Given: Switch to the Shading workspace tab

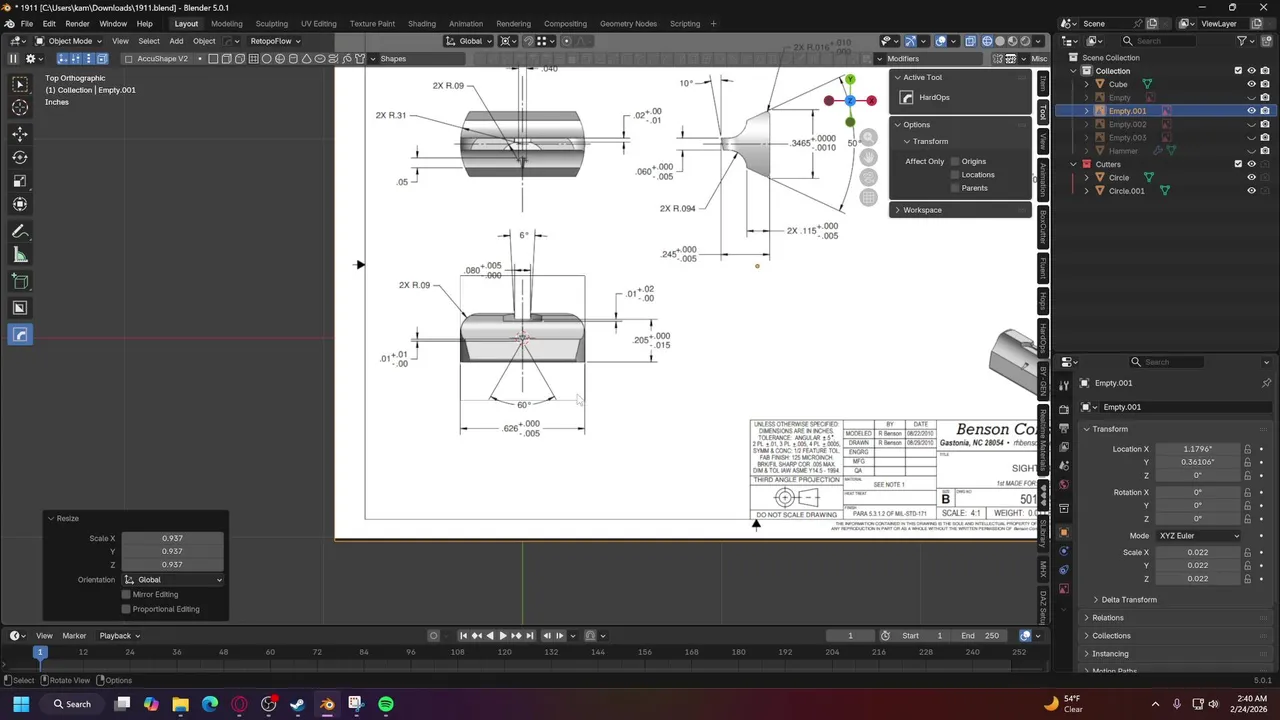Looking at the screenshot, I should tap(422, 24).
